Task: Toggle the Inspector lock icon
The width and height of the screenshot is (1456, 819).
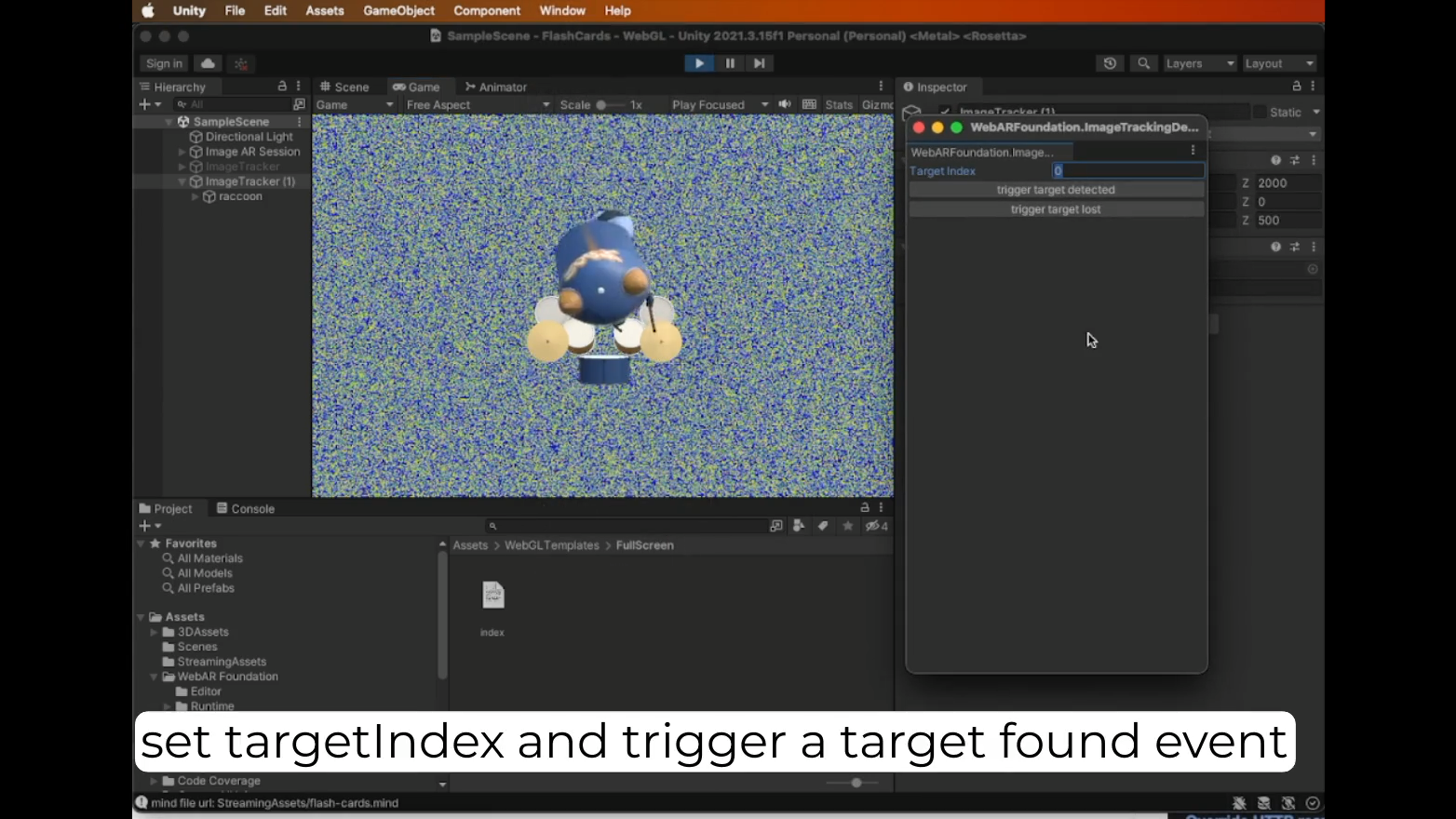Action: pyautogui.click(x=1296, y=87)
